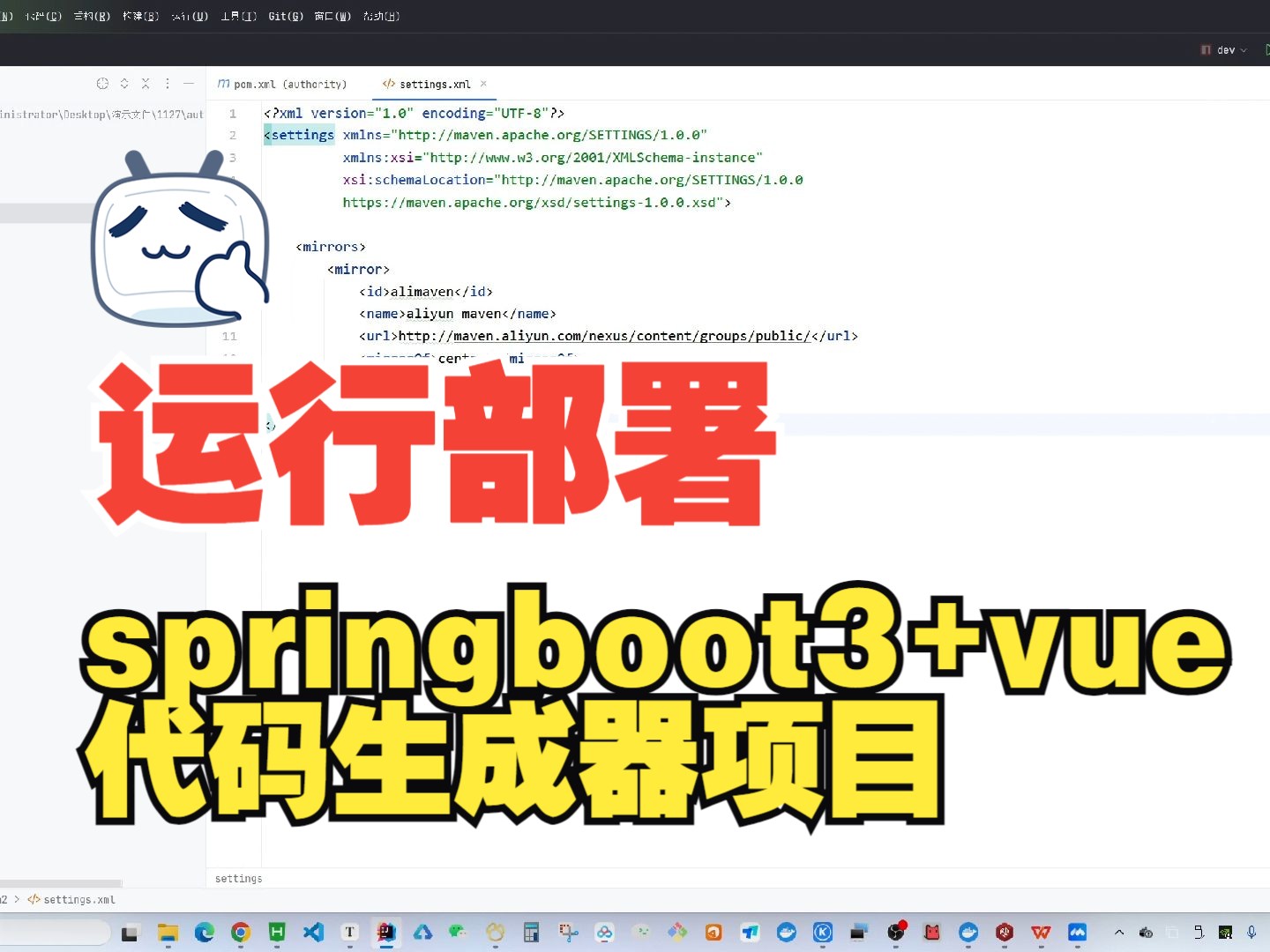Click the <mirrors> opening tag
The width and height of the screenshot is (1270, 952).
click(x=331, y=247)
